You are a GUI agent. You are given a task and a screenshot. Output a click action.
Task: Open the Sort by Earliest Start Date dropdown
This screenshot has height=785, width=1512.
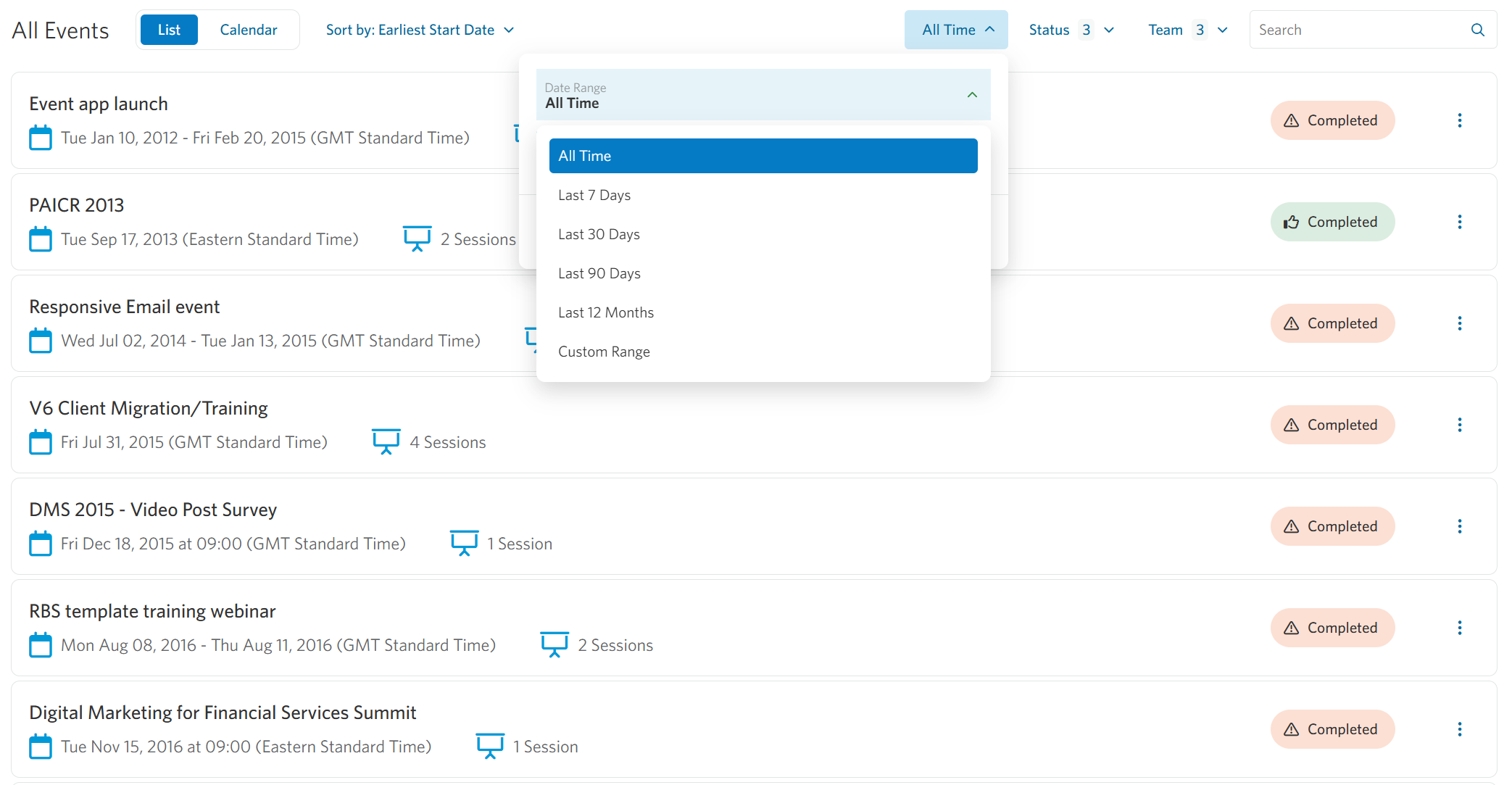(420, 30)
